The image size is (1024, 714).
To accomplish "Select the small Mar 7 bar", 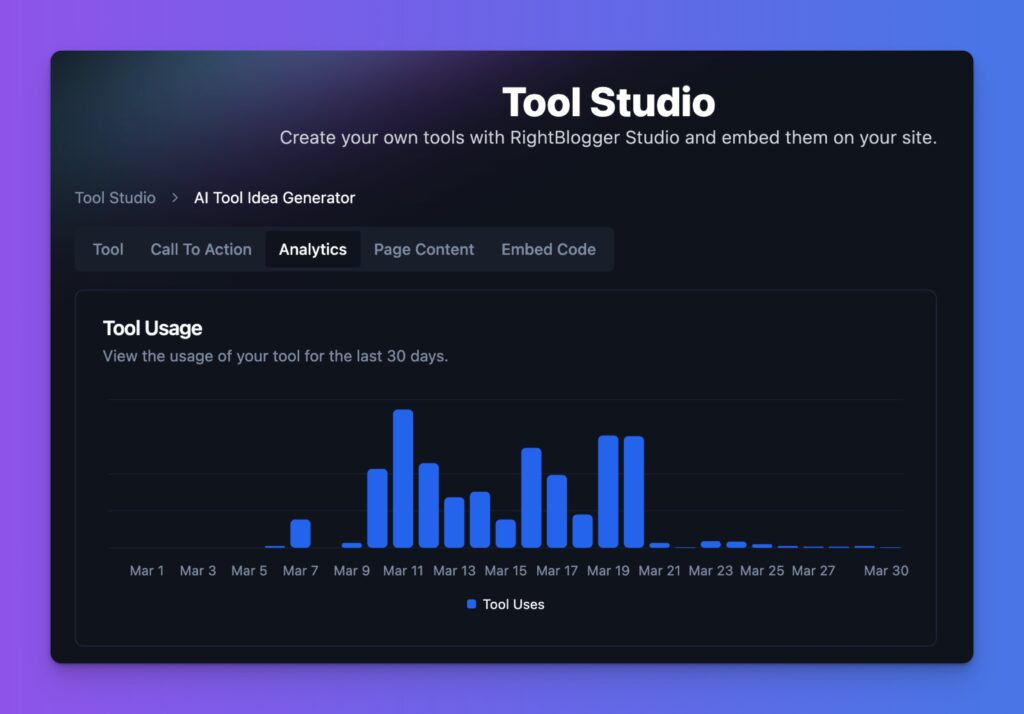I will pyautogui.click(x=301, y=533).
